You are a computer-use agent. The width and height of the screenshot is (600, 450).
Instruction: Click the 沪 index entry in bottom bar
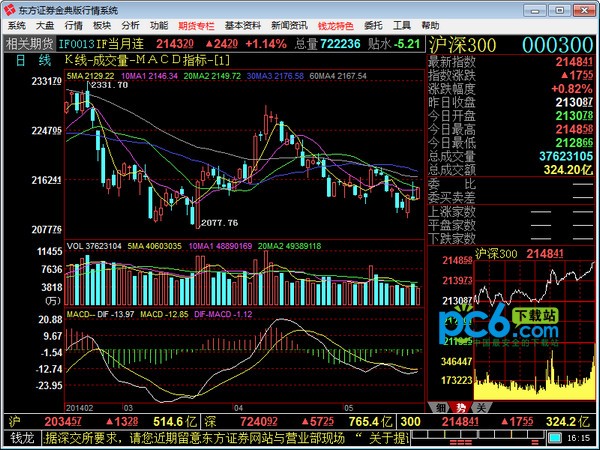click(x=103, y=422)
